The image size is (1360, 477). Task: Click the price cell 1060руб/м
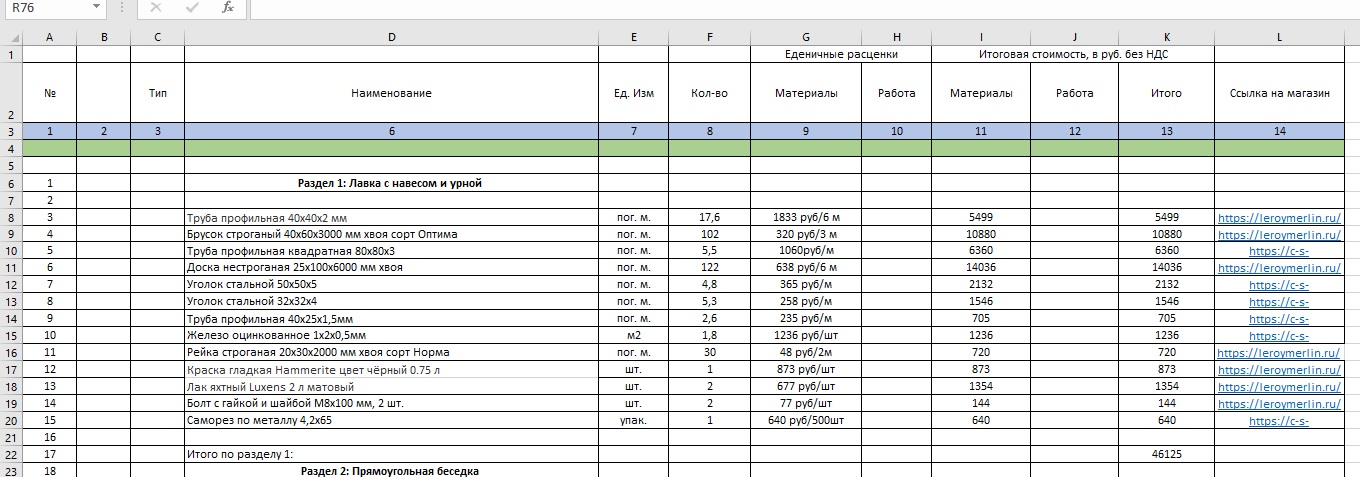tap(806, 251)
